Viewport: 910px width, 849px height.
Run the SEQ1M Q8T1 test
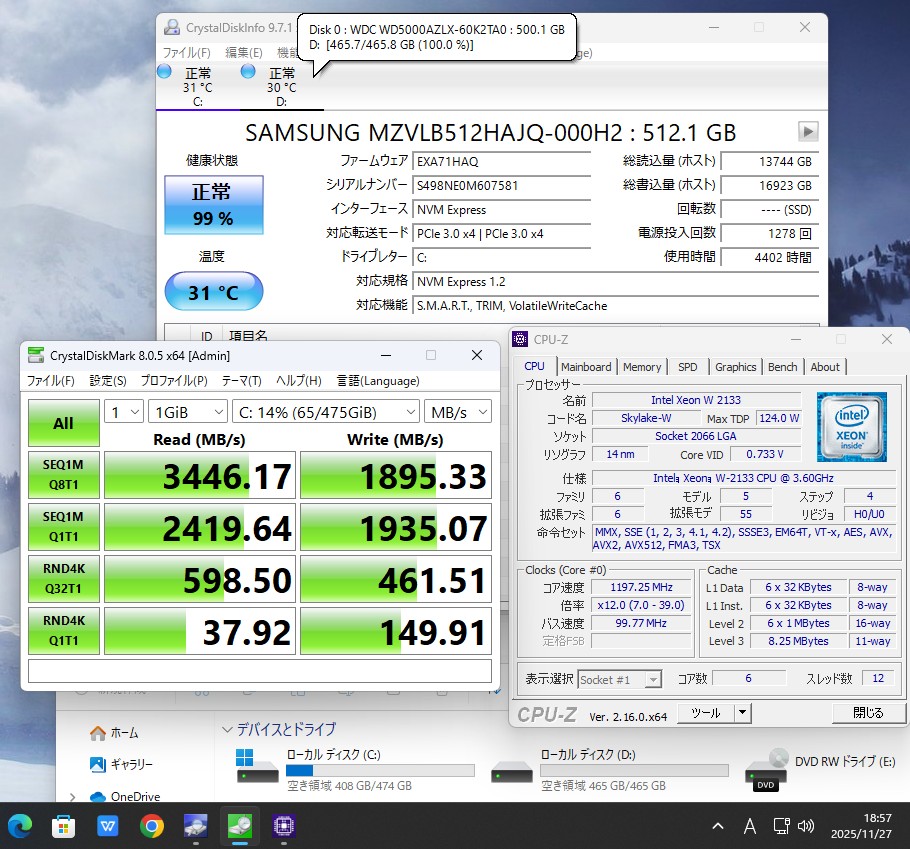(x=63, y=475)
